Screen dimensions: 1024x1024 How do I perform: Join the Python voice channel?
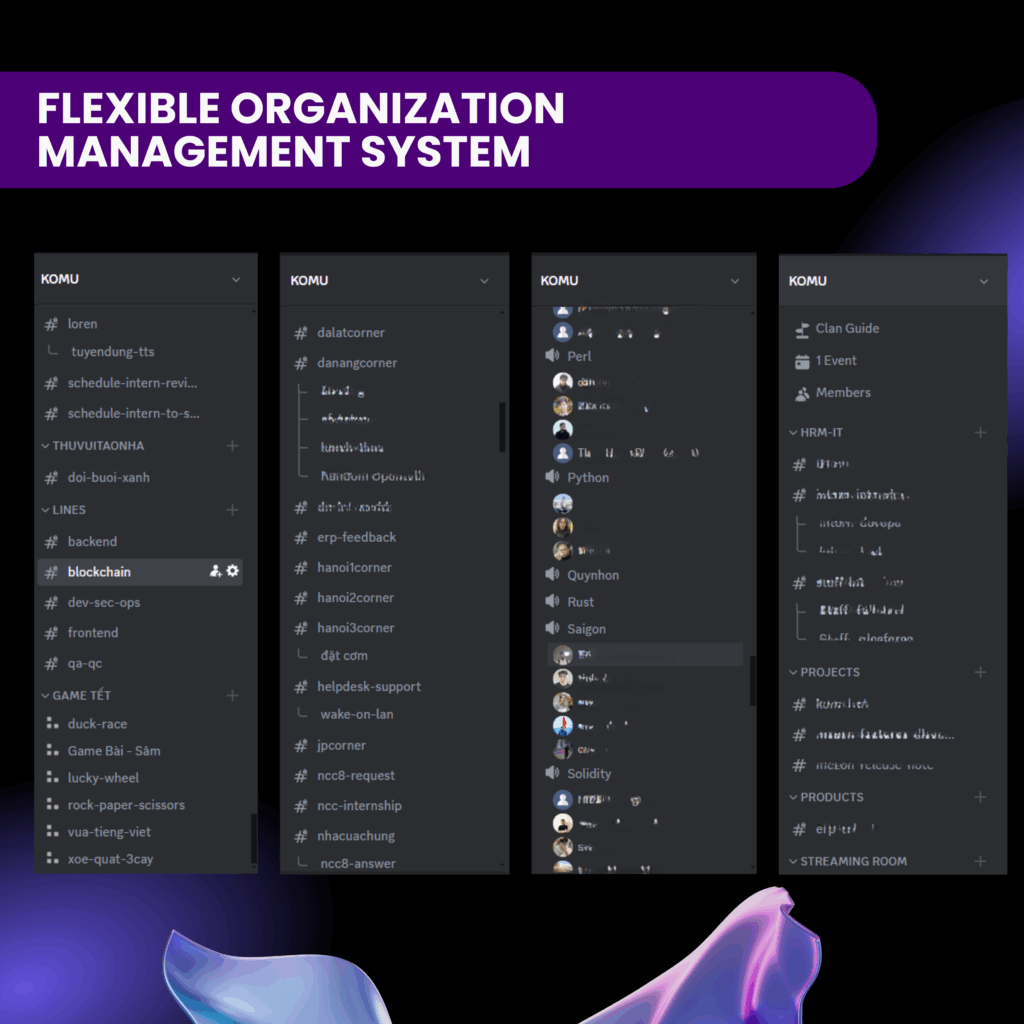577,477
